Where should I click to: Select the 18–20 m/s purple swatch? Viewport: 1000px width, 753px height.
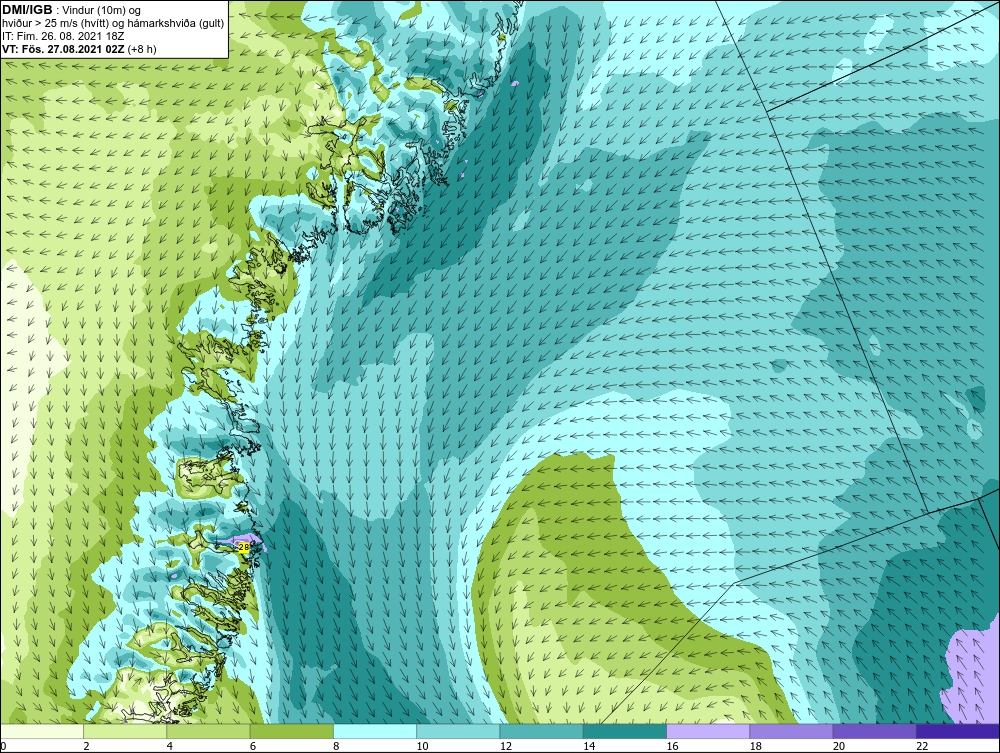coord(791,731)
